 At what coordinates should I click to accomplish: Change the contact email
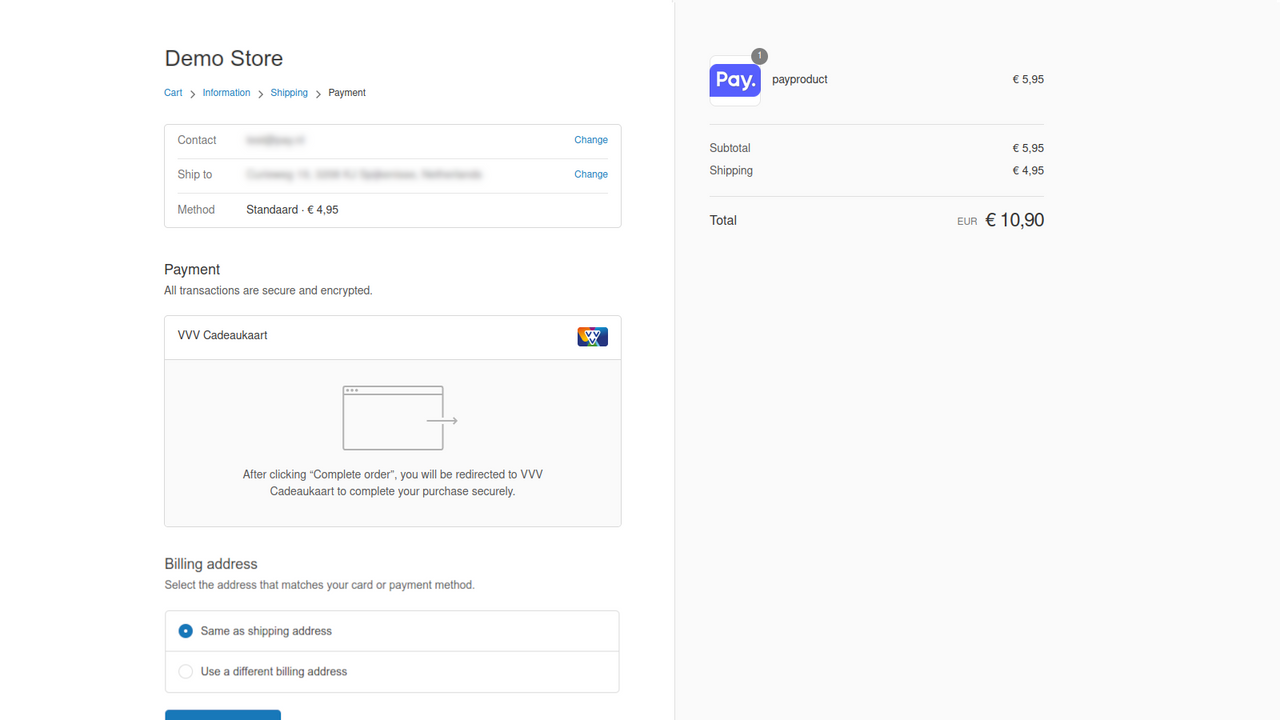click(591, 140)
